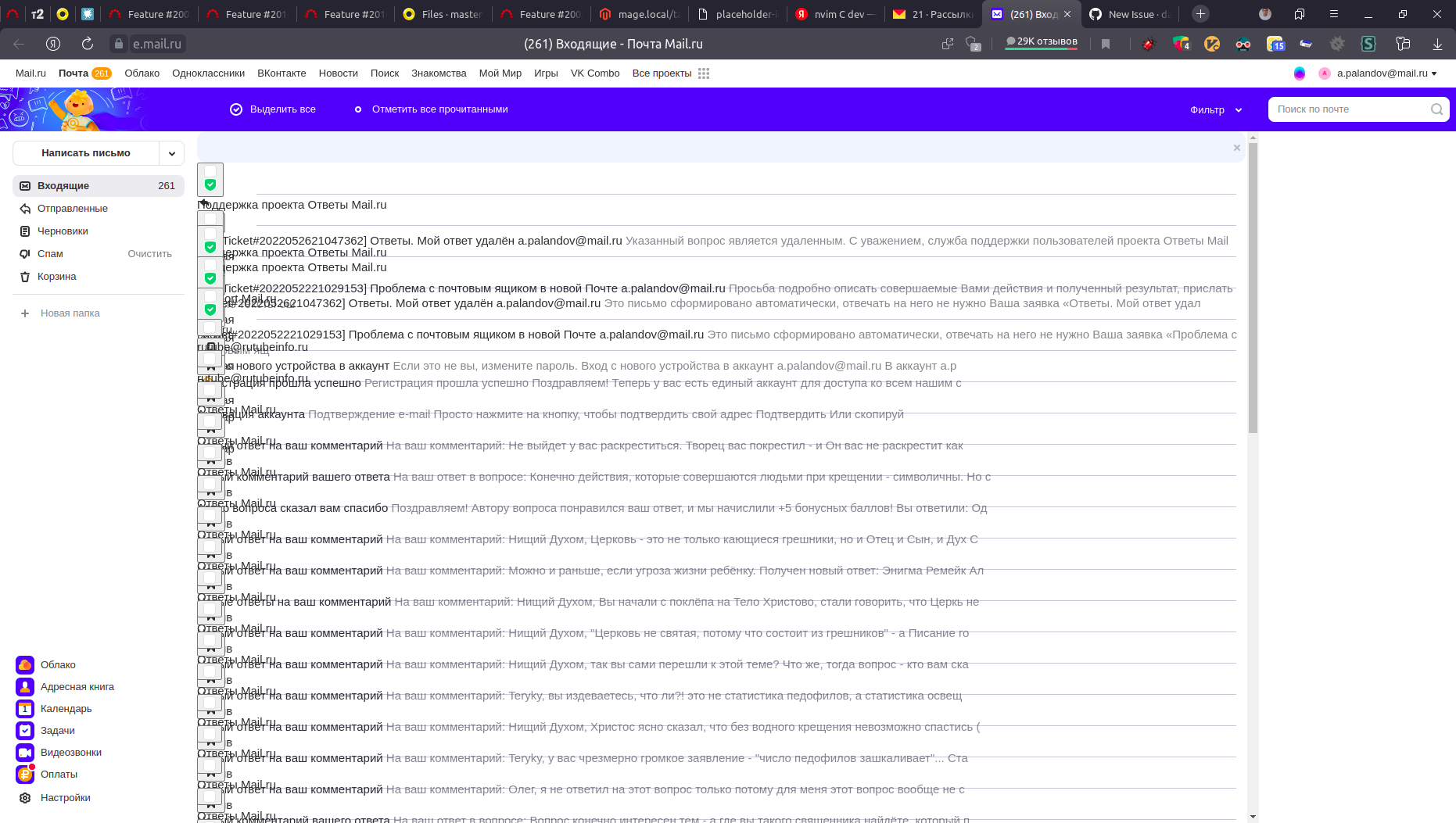
Task: Switch to the Files · master tab
Action: click(443, 14)
